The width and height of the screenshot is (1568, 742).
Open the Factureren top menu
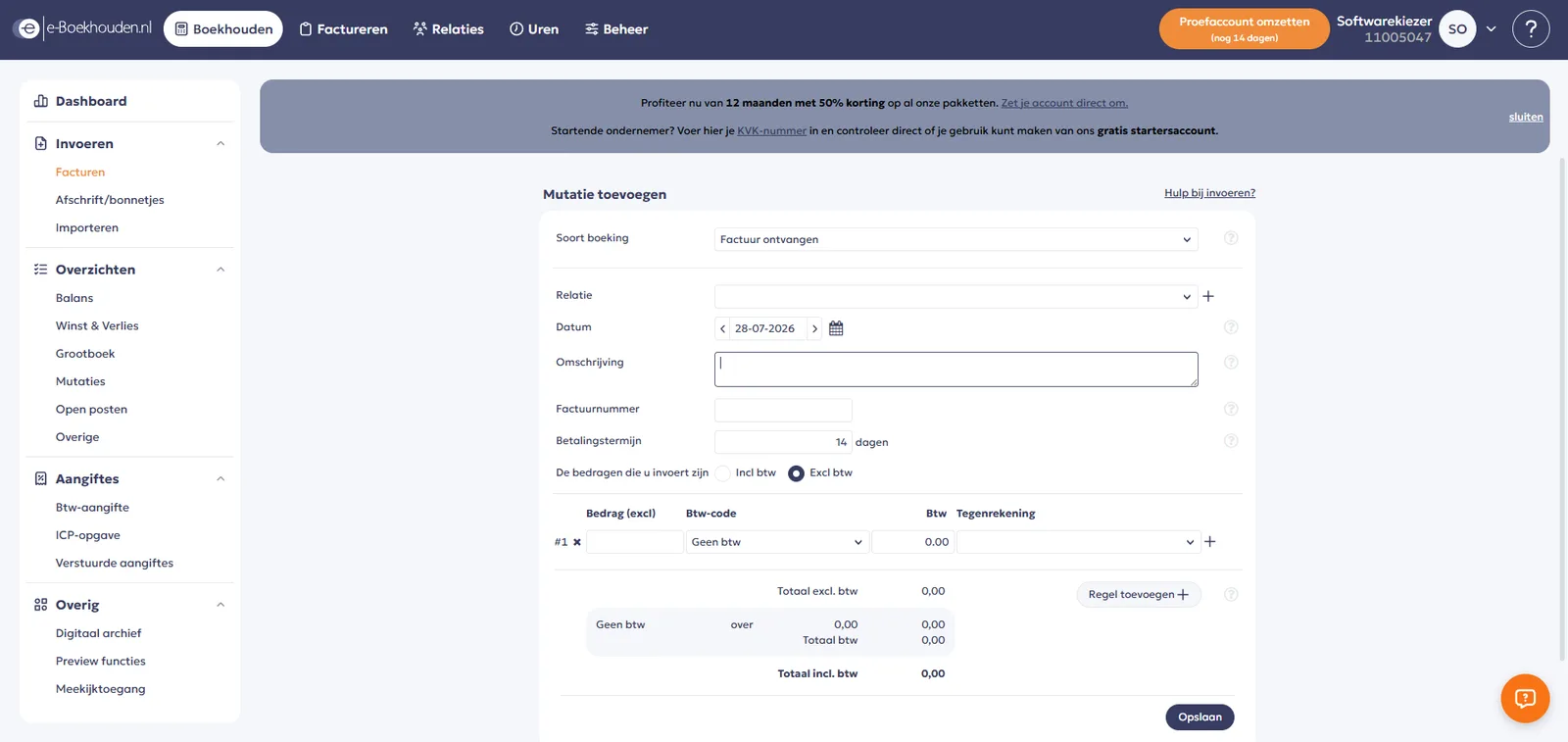[344, 29]
